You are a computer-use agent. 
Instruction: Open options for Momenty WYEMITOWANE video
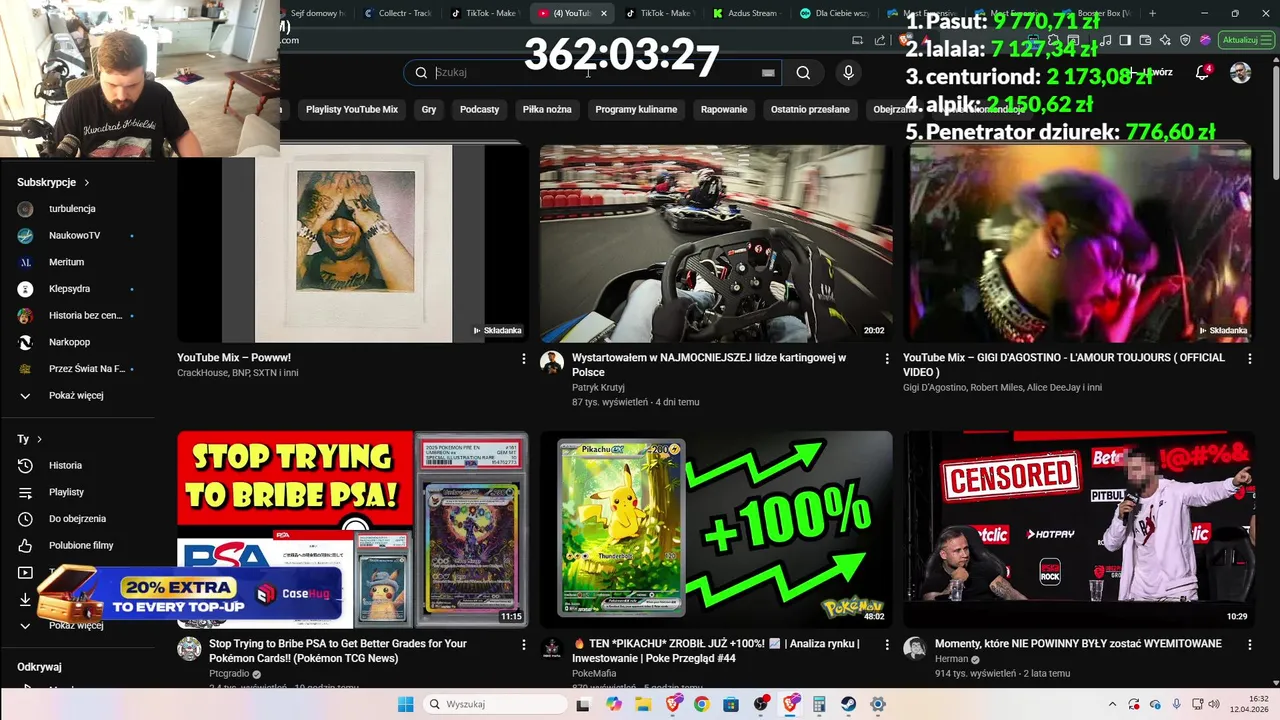click(1249, 645)
